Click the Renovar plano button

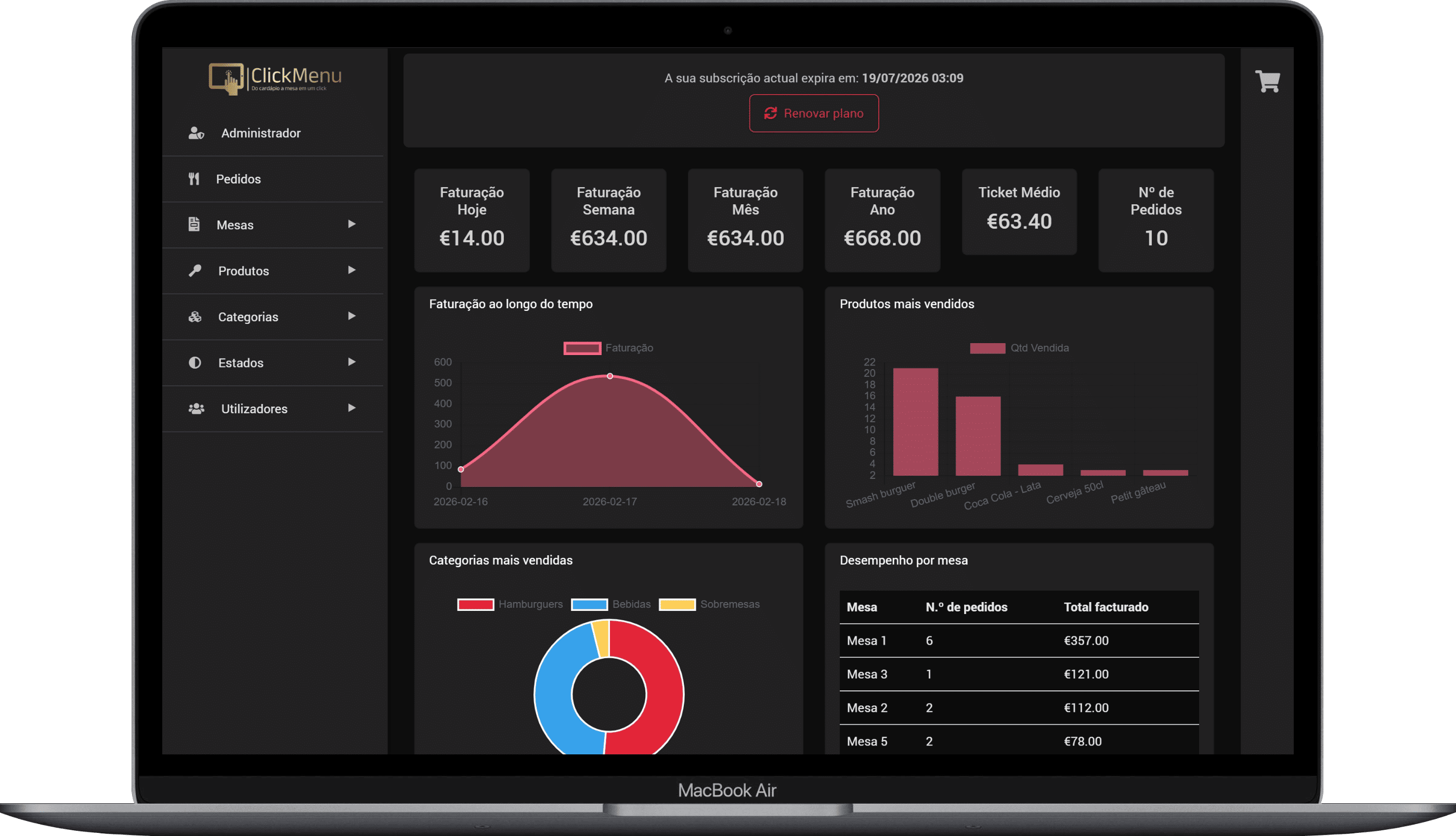814,113
